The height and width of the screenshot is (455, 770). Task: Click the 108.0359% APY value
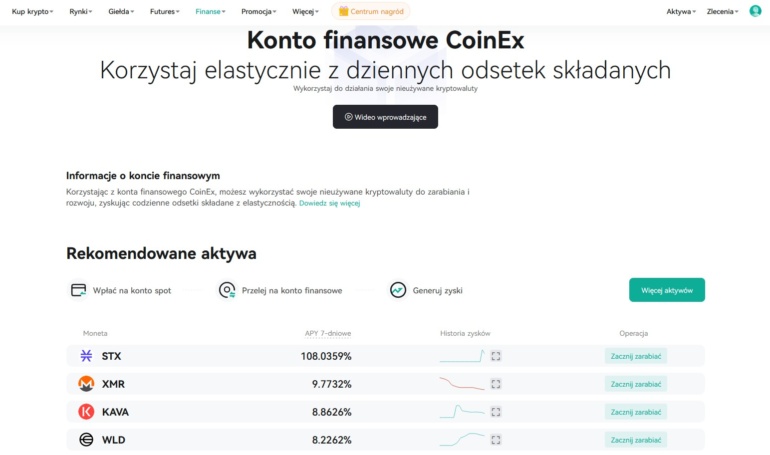coord(326,356)
